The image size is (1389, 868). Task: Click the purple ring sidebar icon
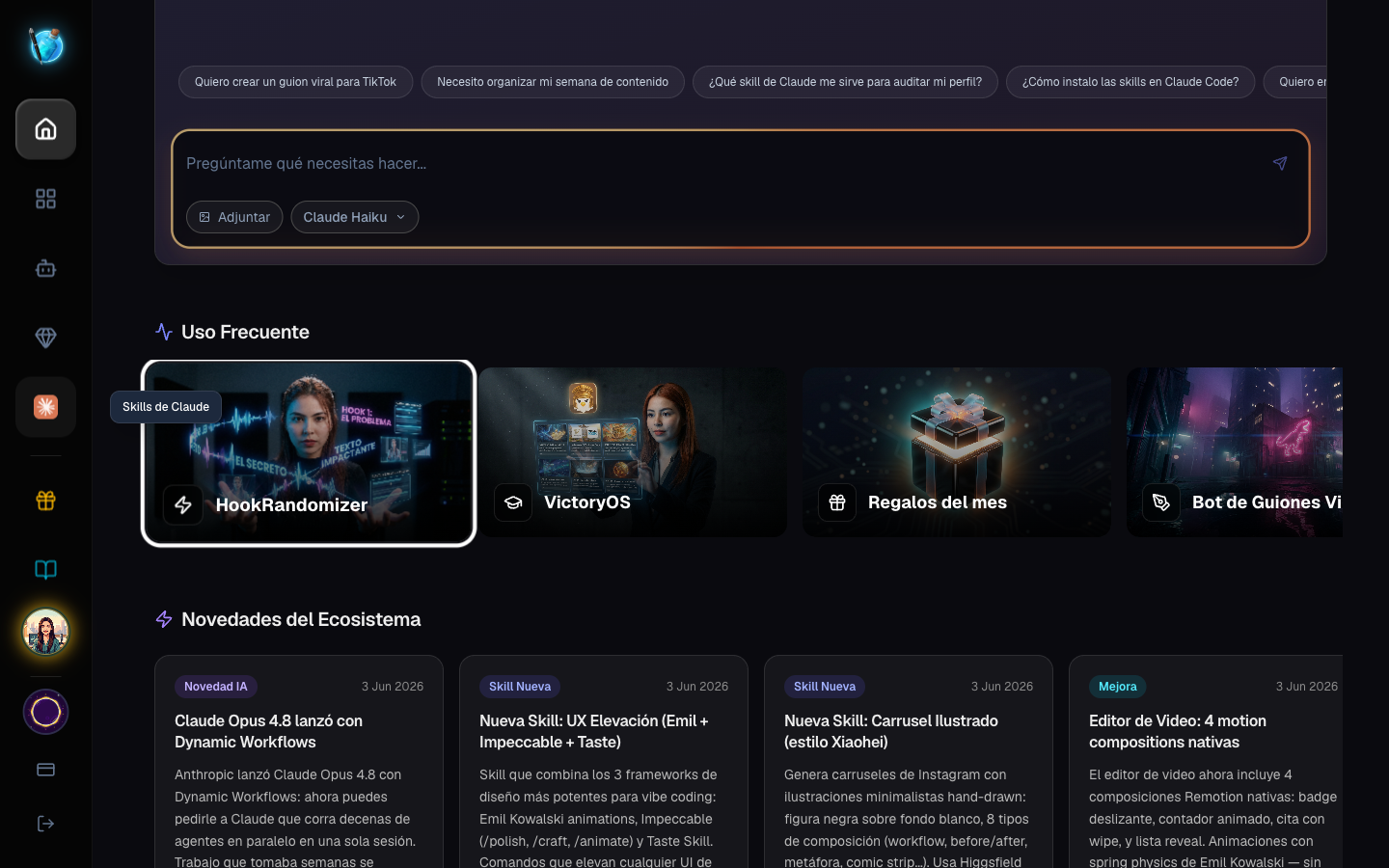pos(45,712)
